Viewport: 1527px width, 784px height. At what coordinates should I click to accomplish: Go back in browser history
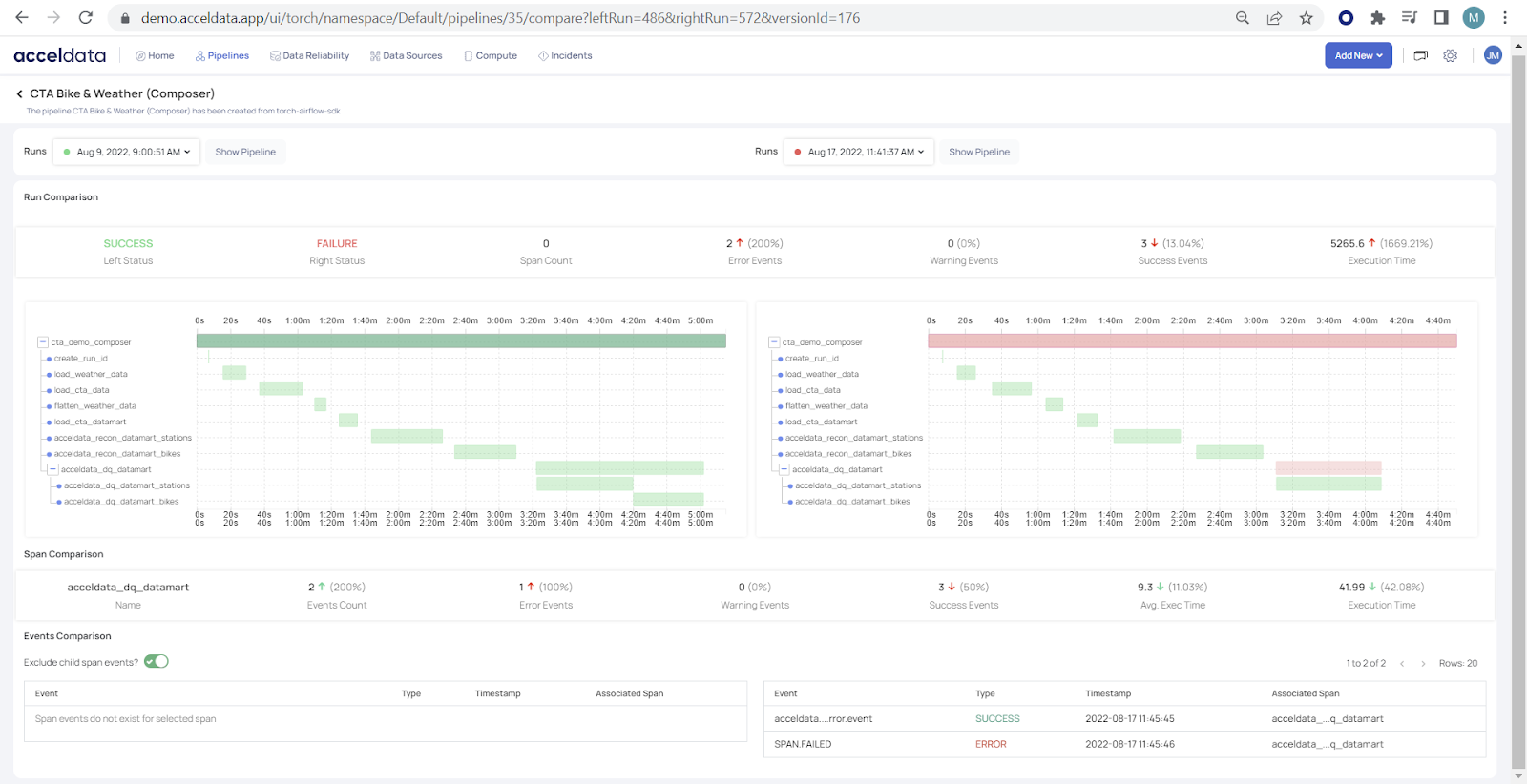[22, 18]
